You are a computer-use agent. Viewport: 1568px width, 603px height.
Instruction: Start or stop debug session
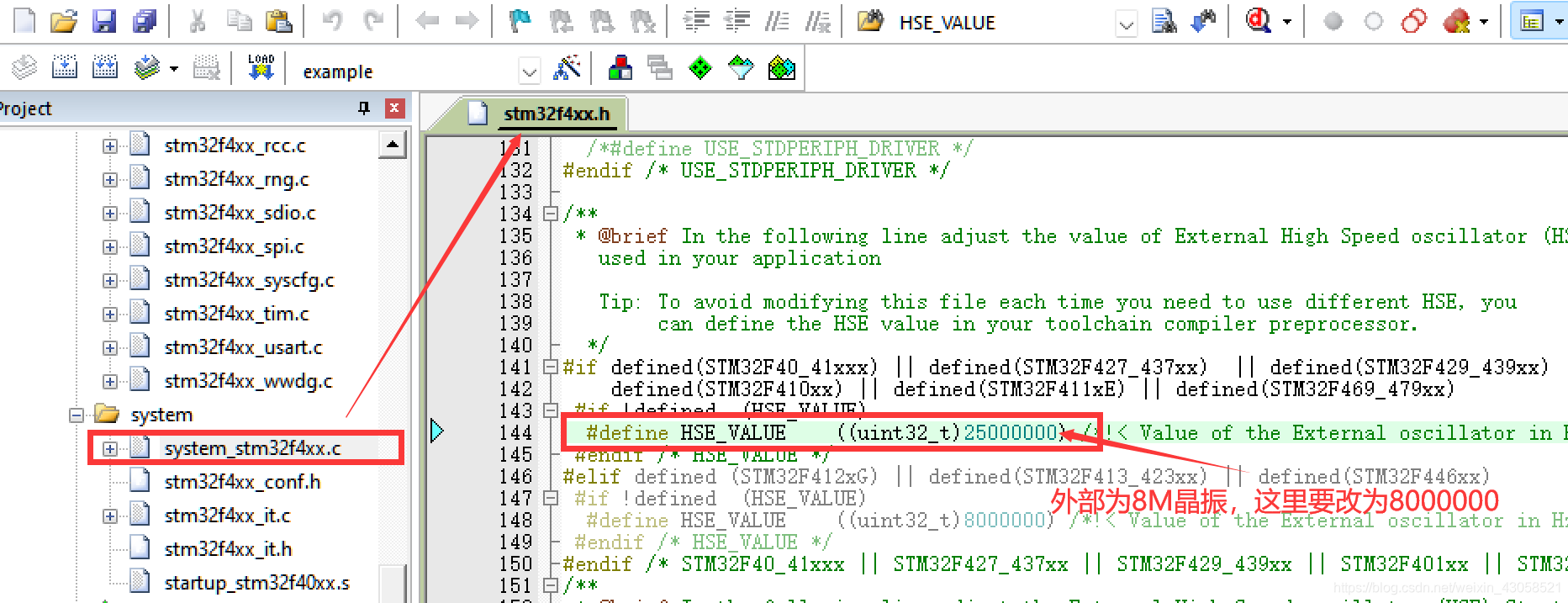click(1259, 21)
